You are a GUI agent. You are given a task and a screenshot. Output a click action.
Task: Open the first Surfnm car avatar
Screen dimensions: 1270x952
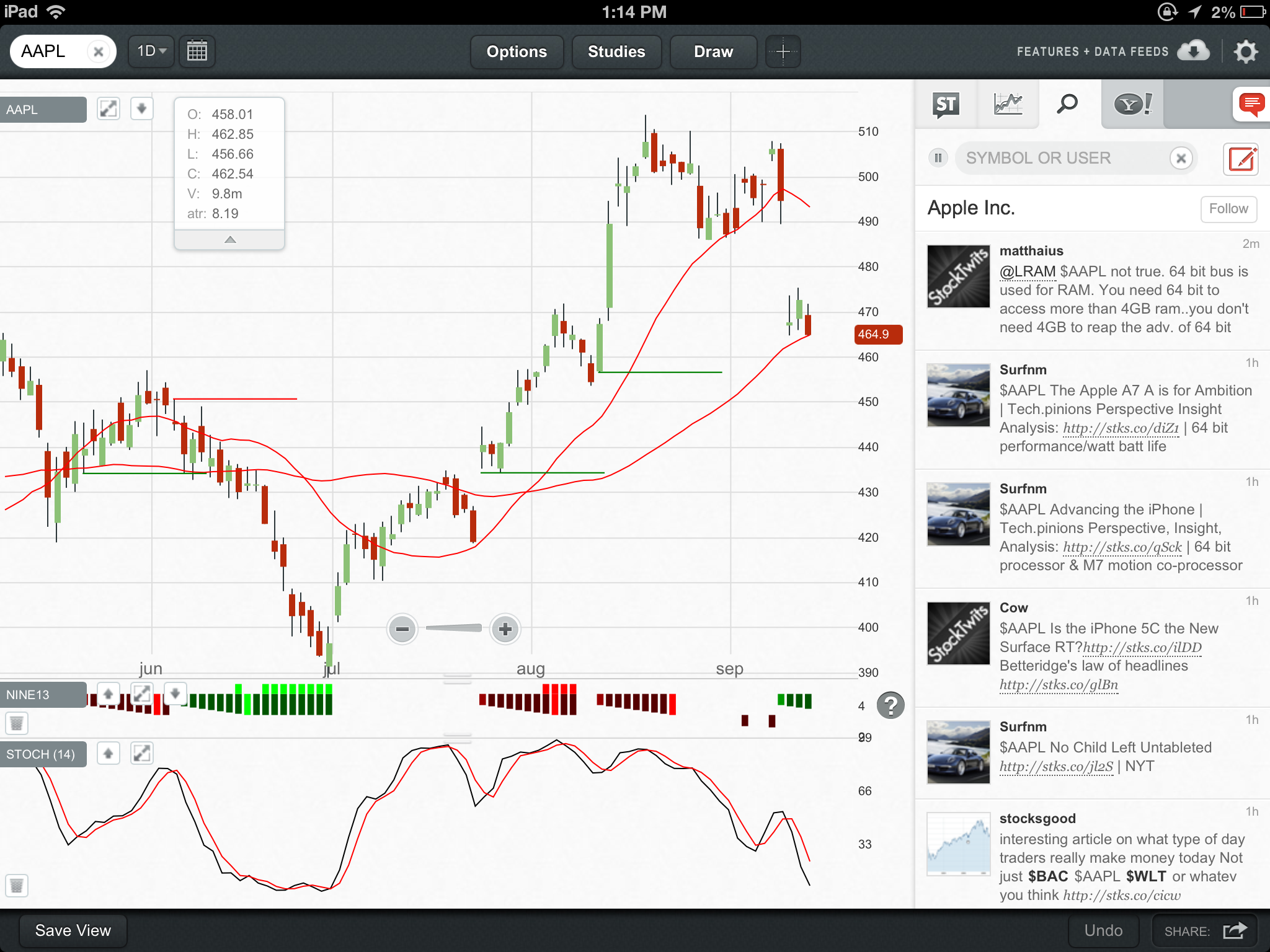tap(958, 395)
